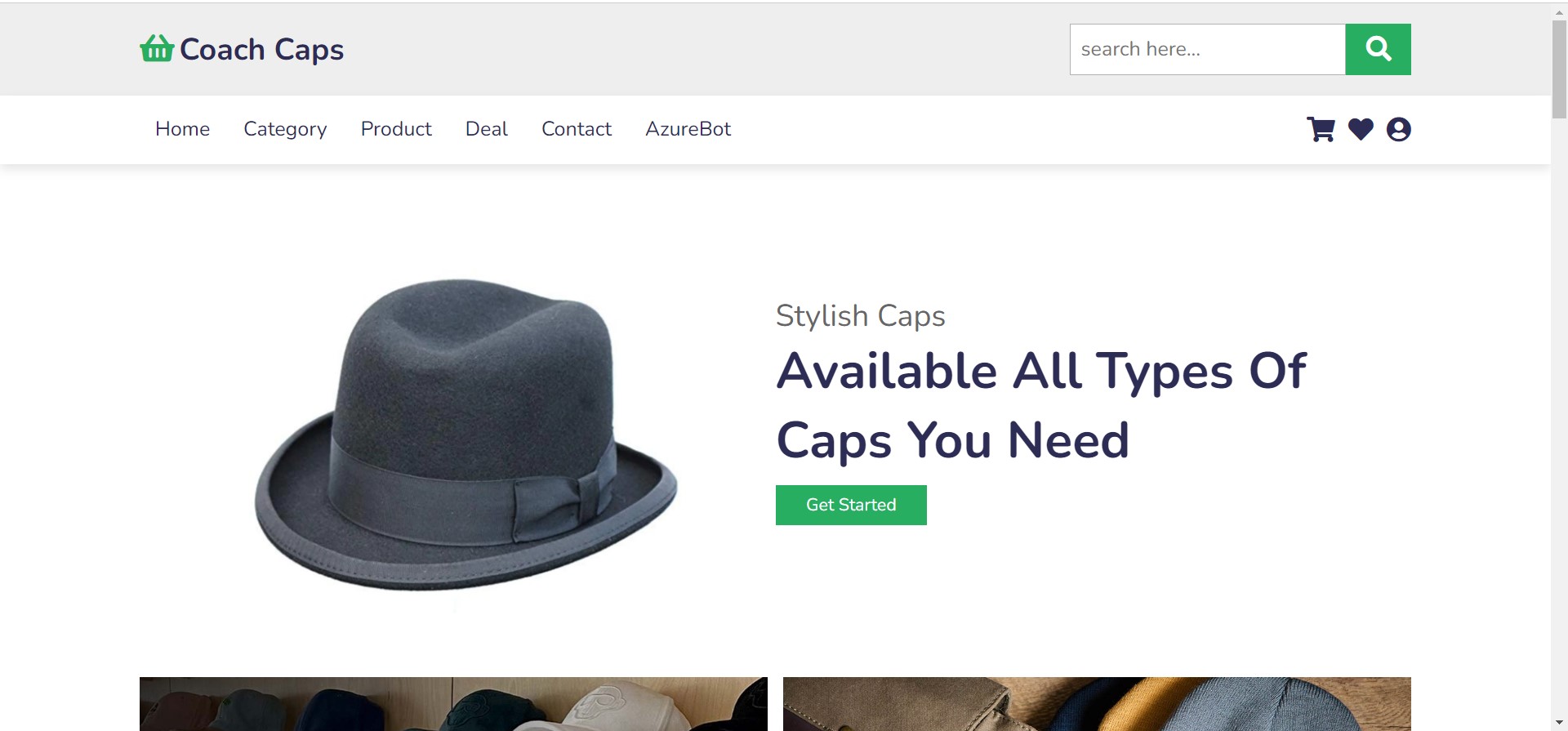Select the Deal menu item

[x=486, y=129]
